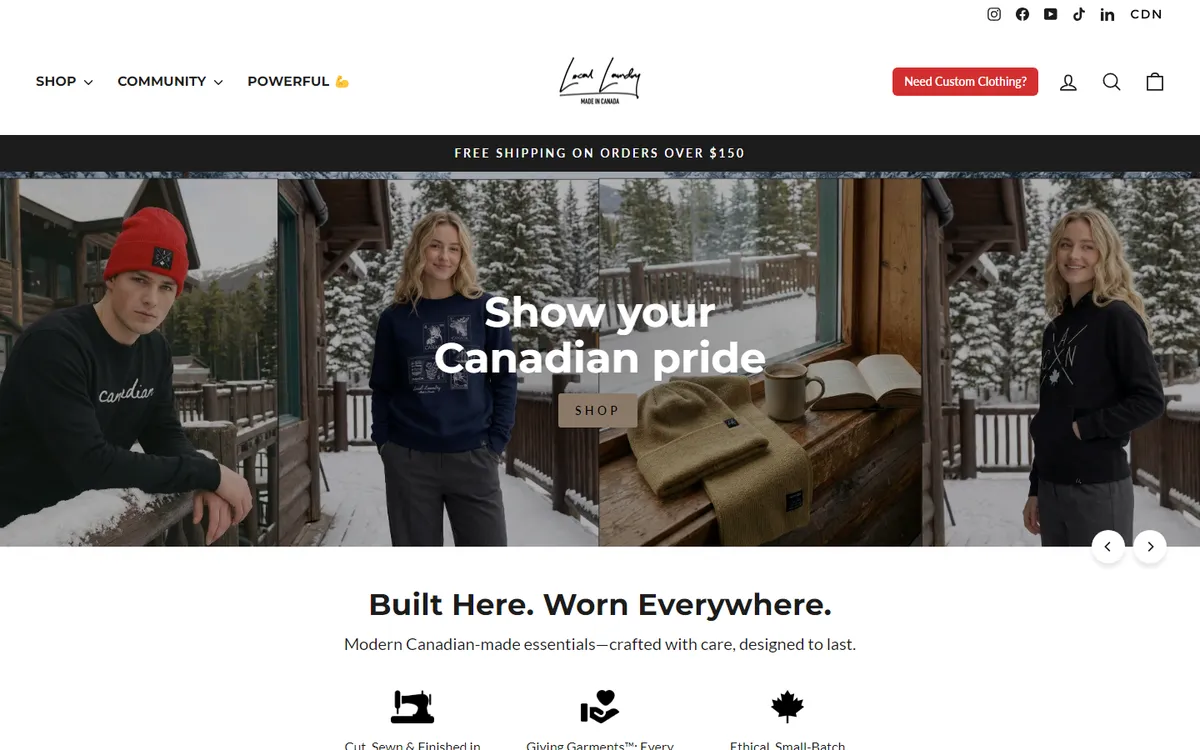Open the Instagram social link
This screenshot has width=1200, height=750.
[x=994, y=14]
